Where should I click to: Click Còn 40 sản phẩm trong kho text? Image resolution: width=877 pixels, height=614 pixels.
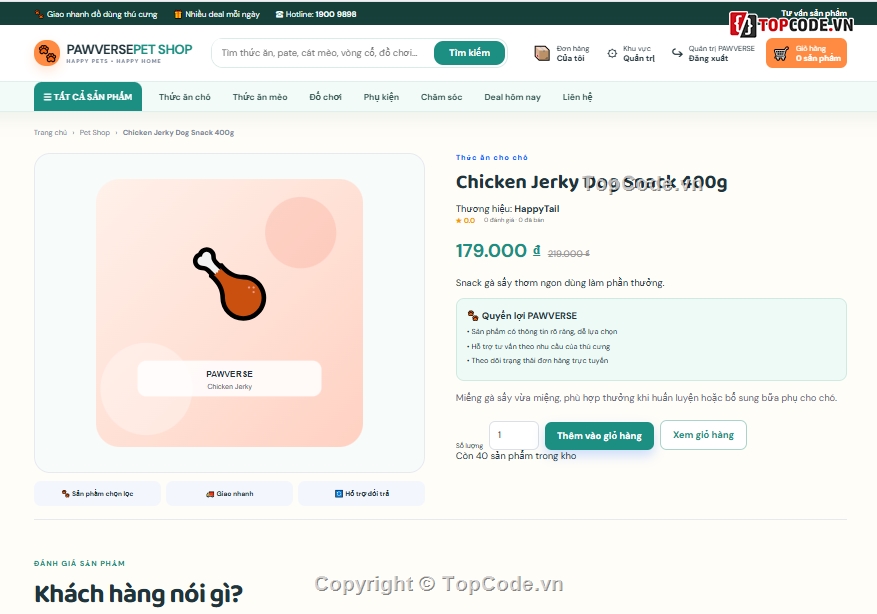516,456
